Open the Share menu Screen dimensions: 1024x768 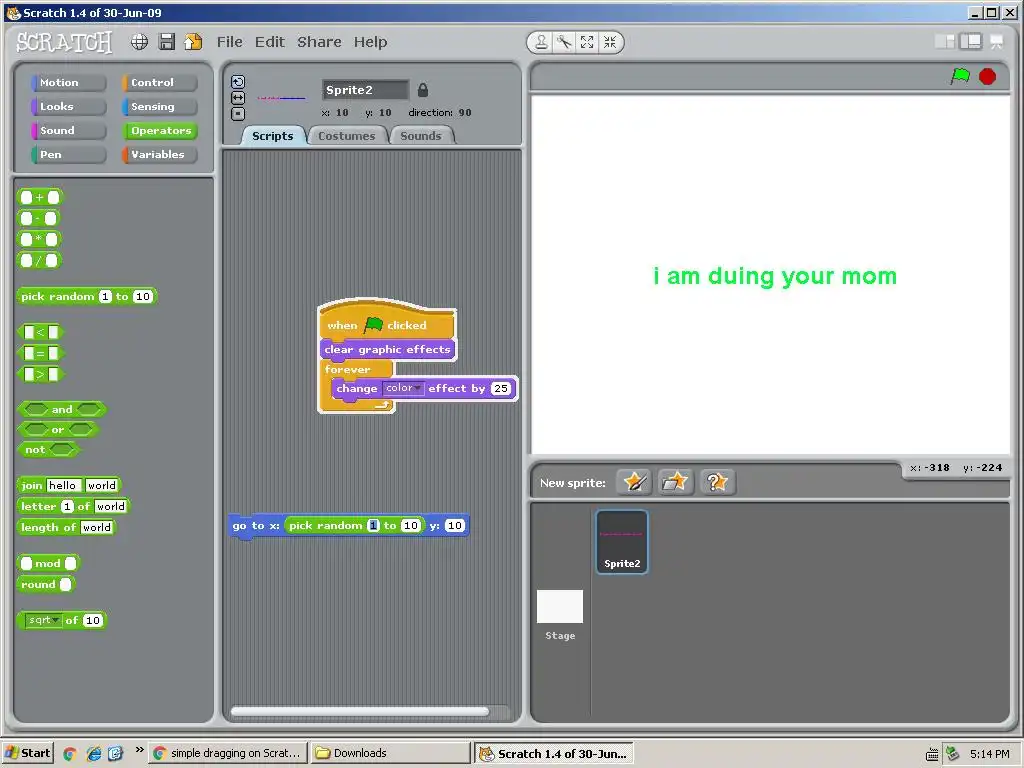[319, 42]
